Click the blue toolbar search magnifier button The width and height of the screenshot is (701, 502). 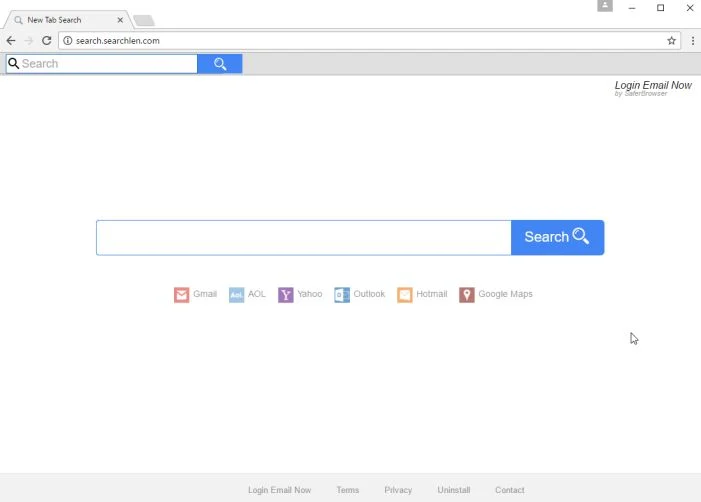[x=220, y=64]
